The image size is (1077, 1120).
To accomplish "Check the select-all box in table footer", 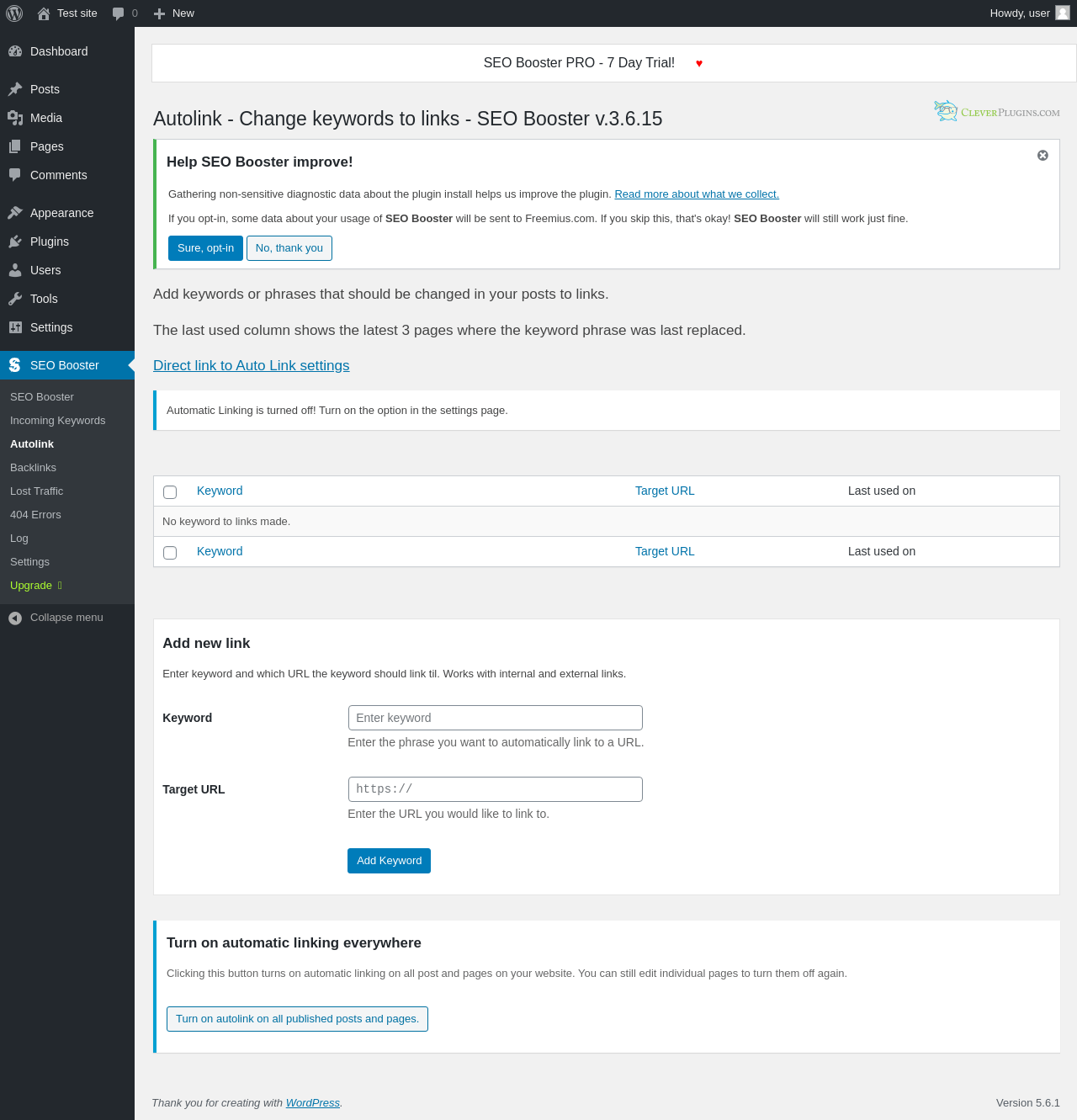I will [x=170, y=553].
